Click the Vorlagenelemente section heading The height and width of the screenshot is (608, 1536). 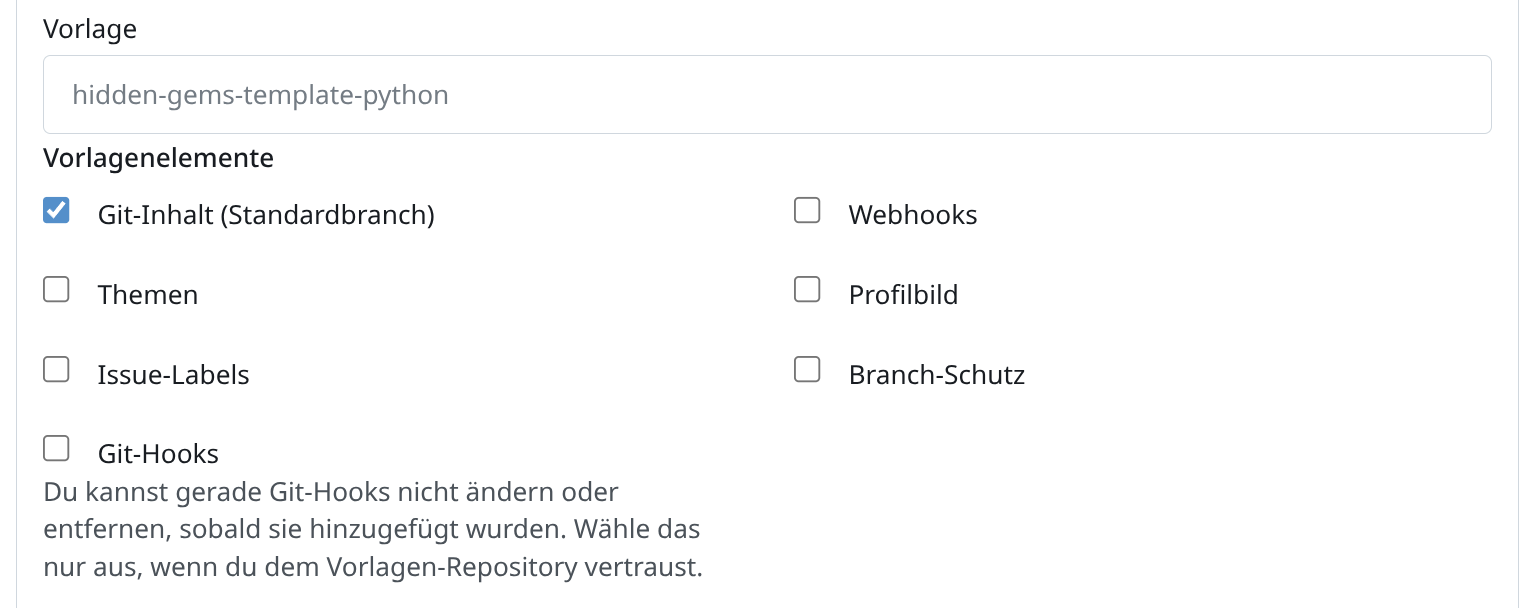[158, 158]
